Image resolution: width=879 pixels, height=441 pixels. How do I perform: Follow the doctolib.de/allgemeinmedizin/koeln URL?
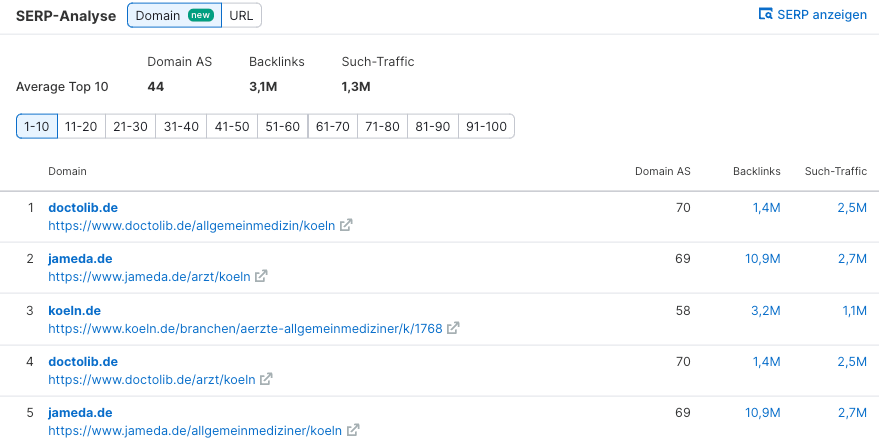pos(192,225)
